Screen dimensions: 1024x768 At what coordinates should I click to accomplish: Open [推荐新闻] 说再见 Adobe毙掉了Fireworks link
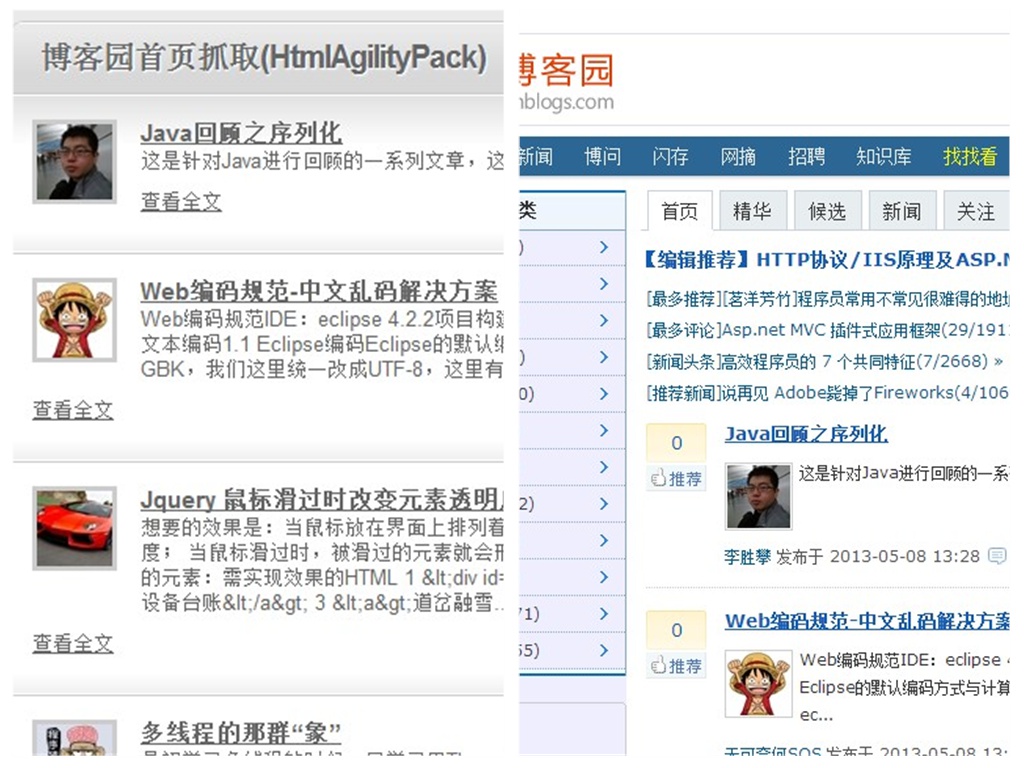pos(827,392)
